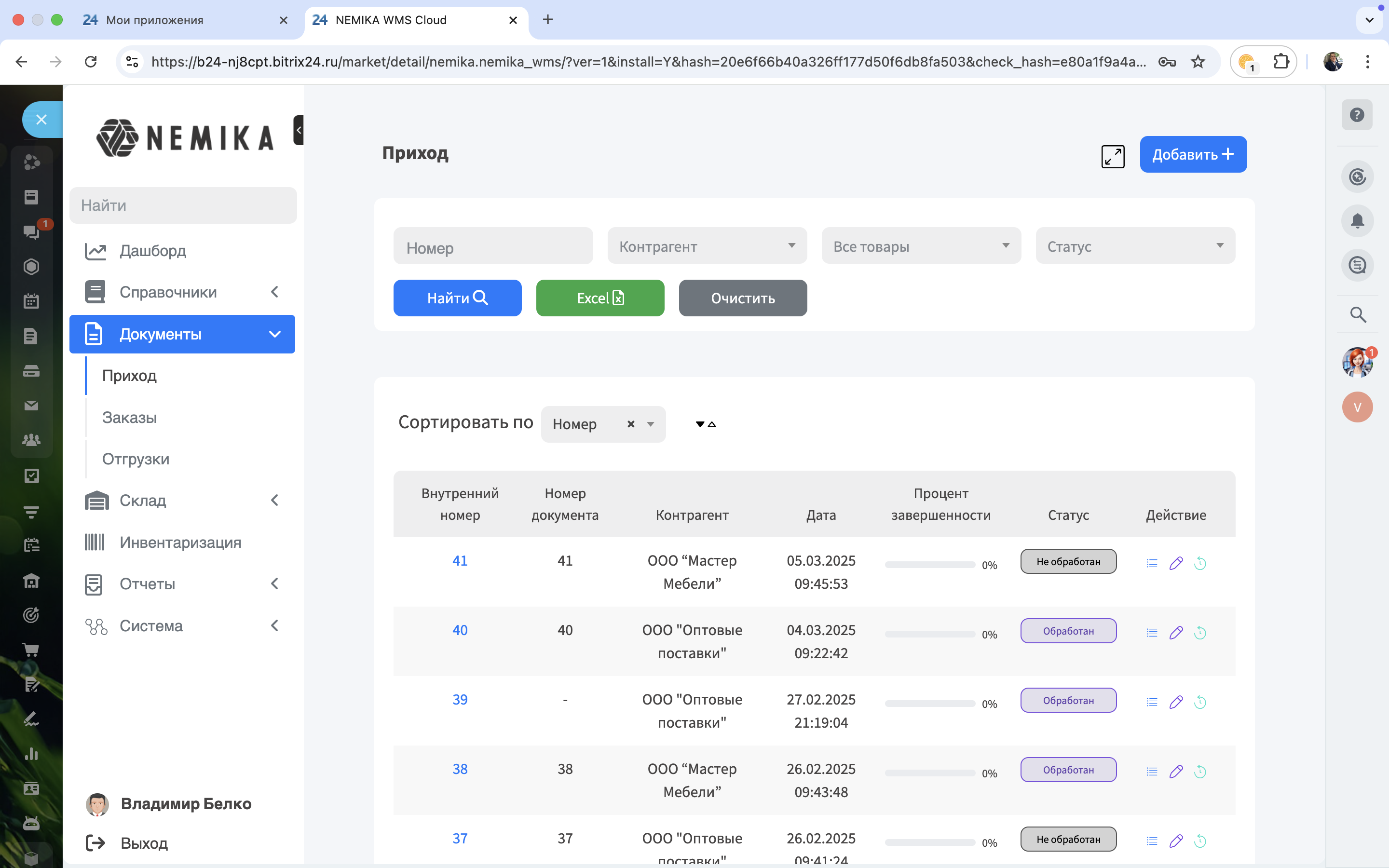Screen dimensions: 1389x868
Task: Switch to the Мои приложения browser tab
Action: [155, 20]
